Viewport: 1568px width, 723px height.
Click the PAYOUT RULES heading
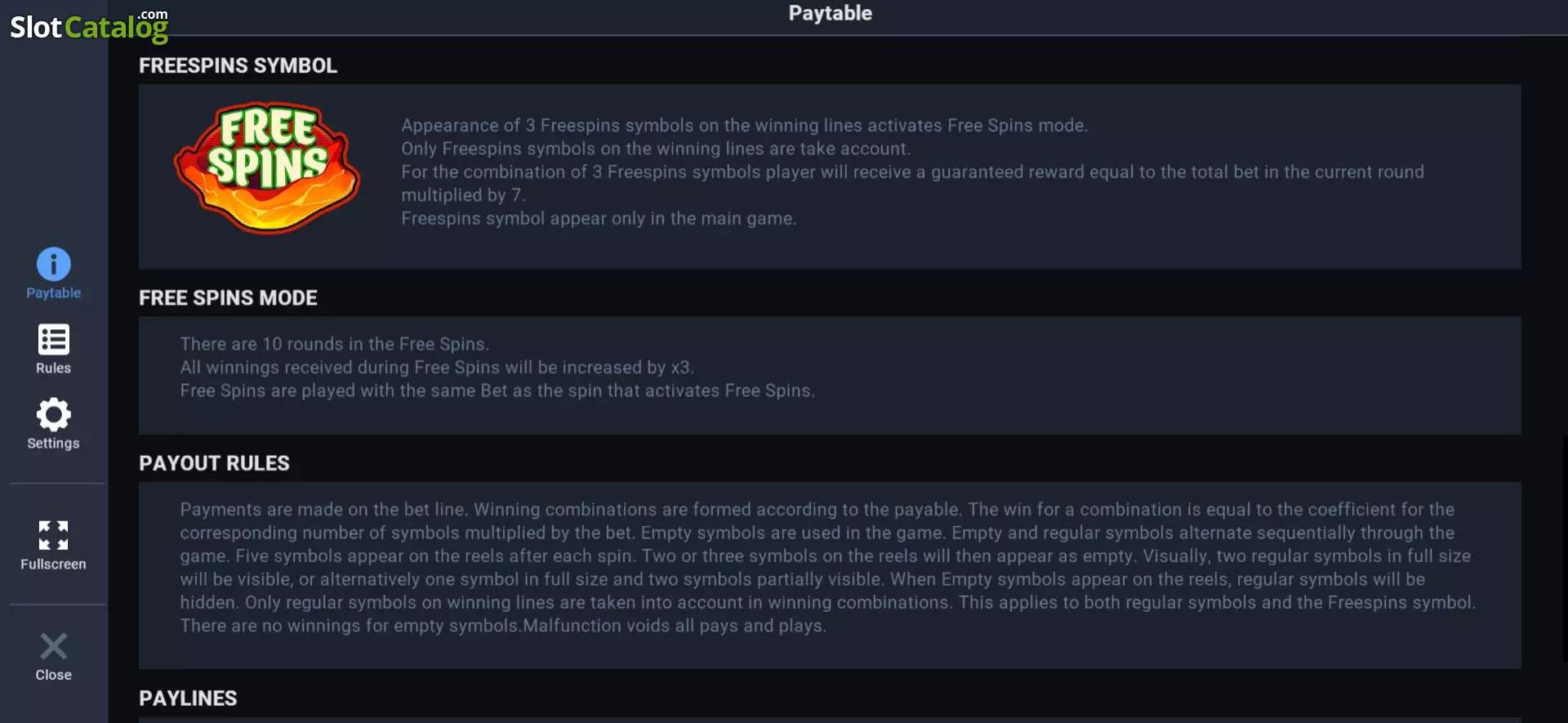click(214, 463)
